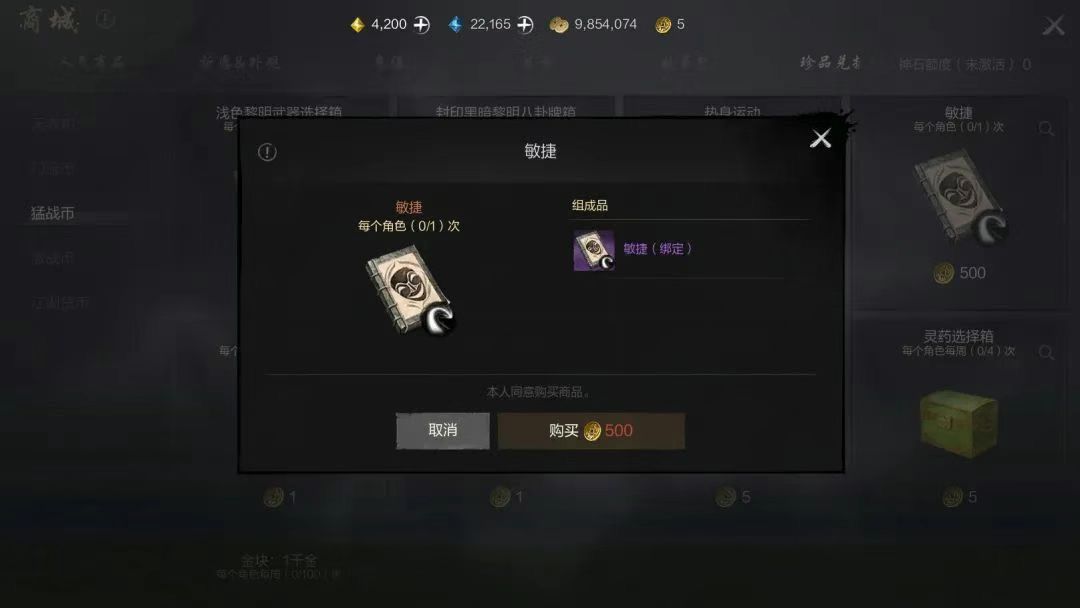The height and width of the screenshot is (608, 1080).
Task: Switch to the 珍品兑换 tab
Action: (831, 63)
